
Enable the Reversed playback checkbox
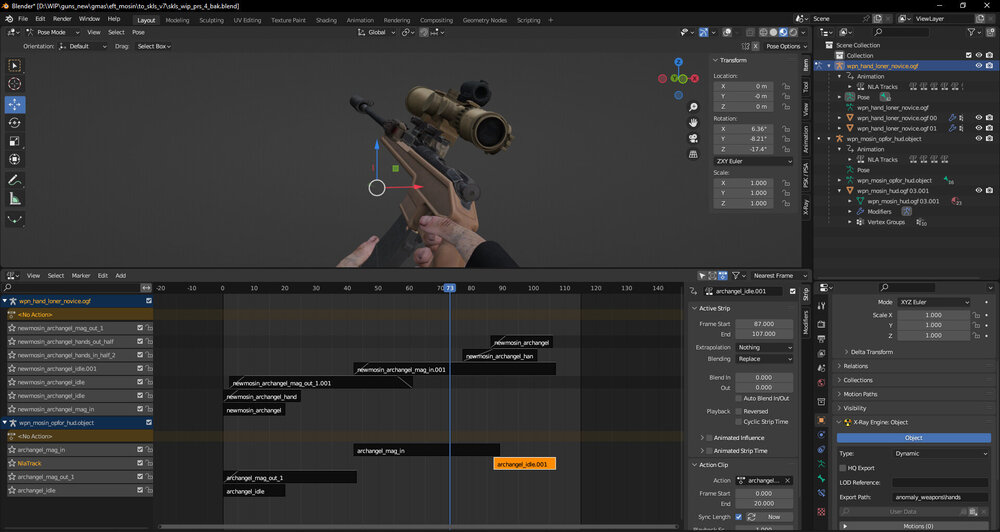738,411
